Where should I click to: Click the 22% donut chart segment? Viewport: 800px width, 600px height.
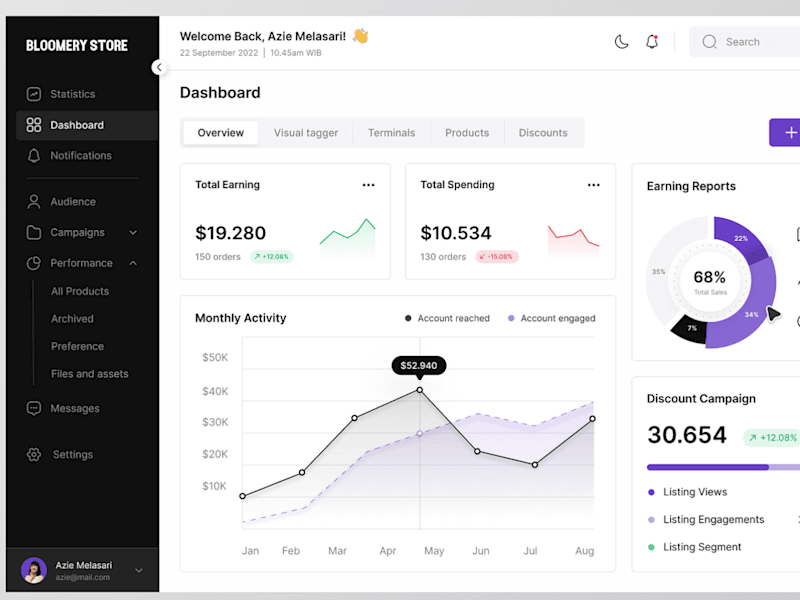tap(740, 238)
